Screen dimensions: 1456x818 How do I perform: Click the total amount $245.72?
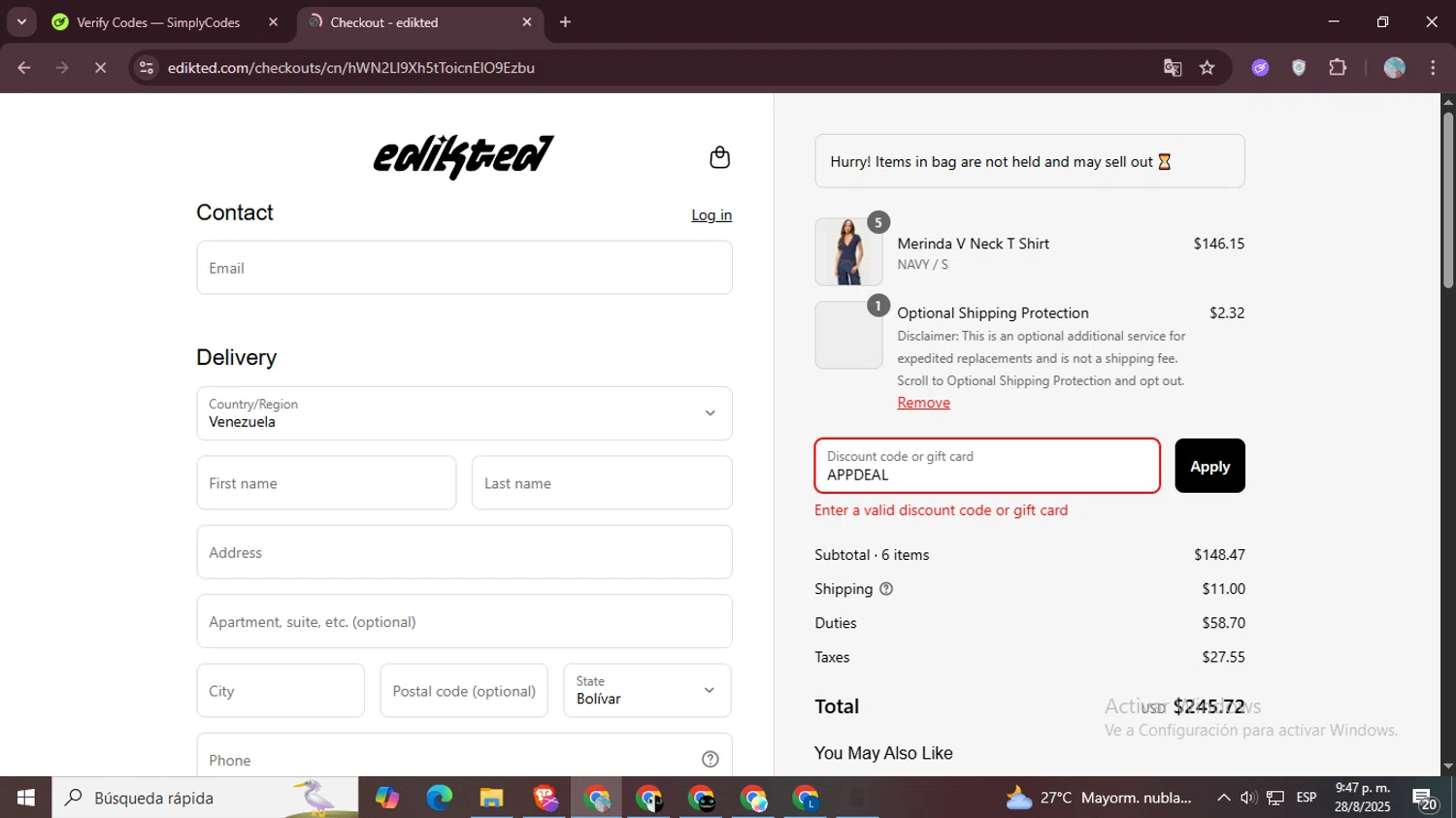pyautogui.click(x=1208, y=706)
